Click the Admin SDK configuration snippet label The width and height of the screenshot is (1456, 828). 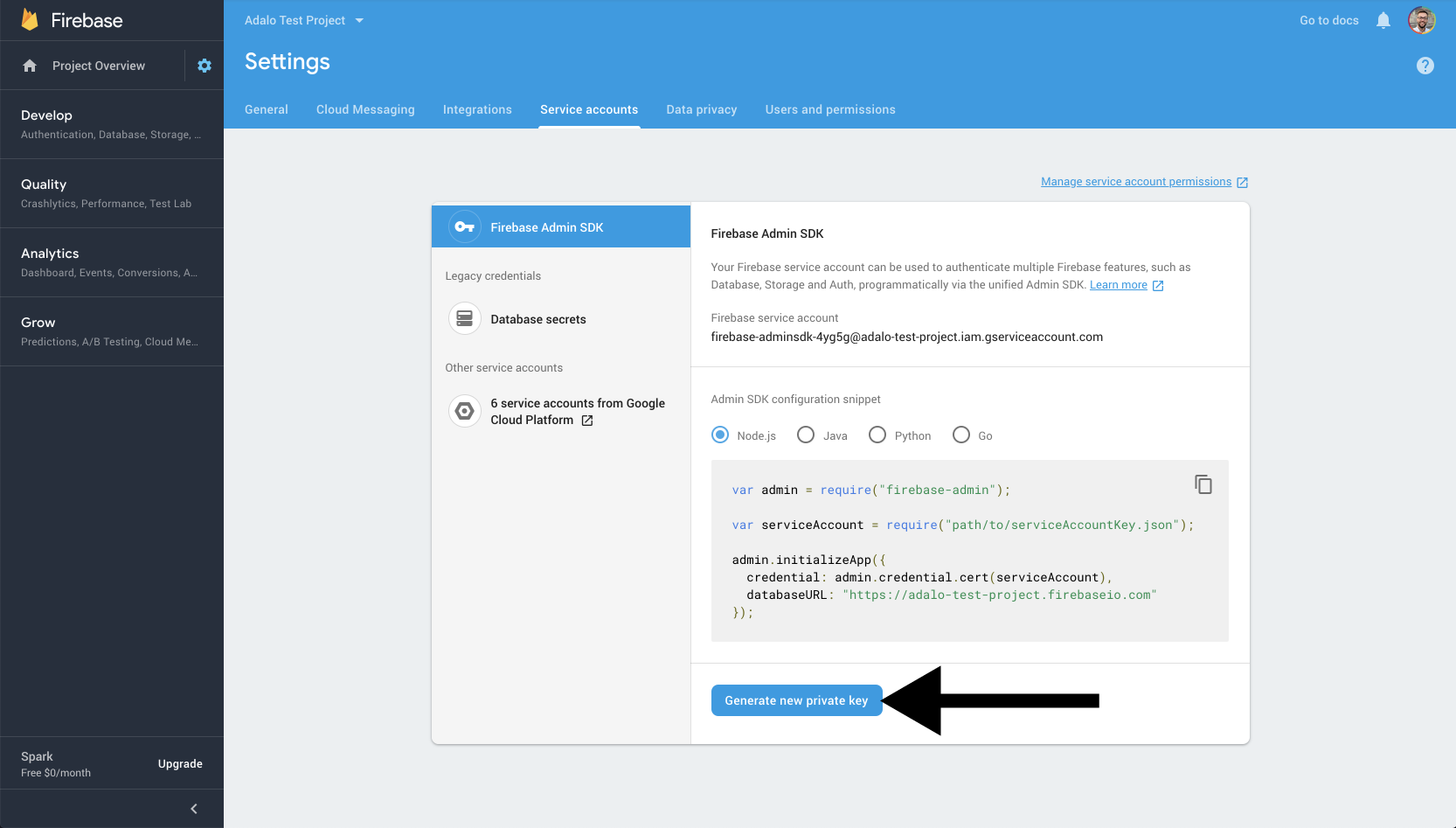click(796, 399)
